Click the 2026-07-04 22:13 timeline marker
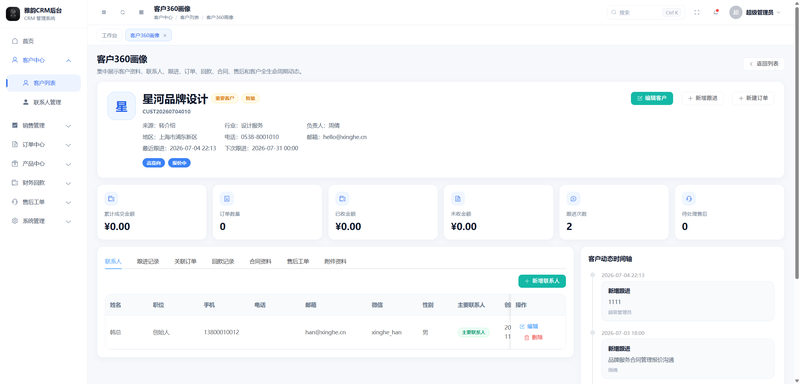 (592, 275)
